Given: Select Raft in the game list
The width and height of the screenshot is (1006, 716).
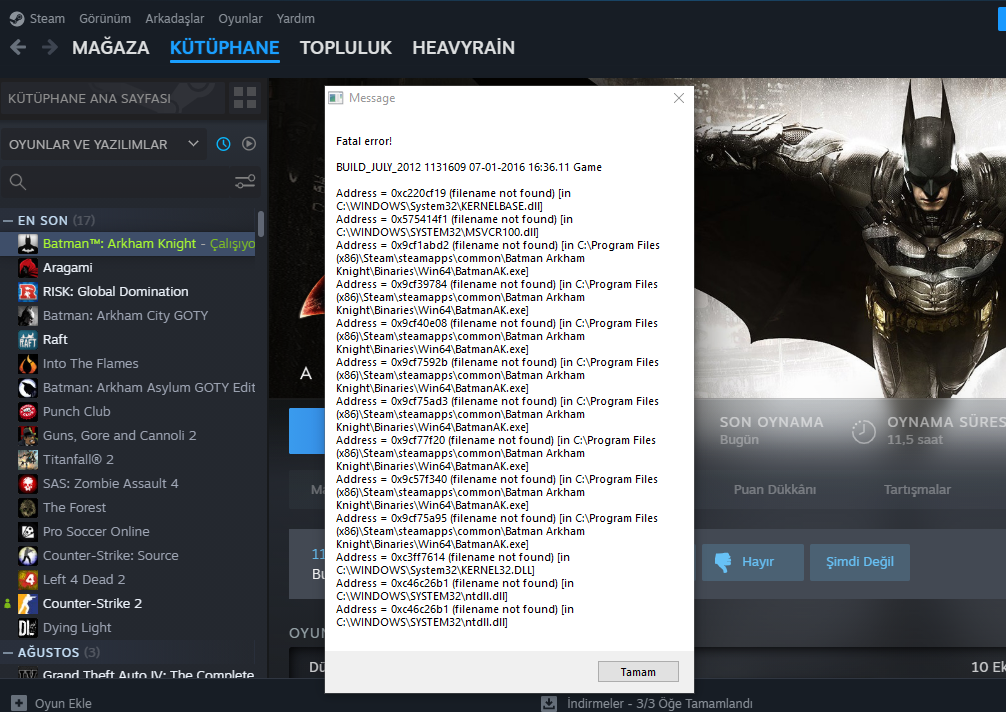Looking at the screenshot, I should (128, 339).
